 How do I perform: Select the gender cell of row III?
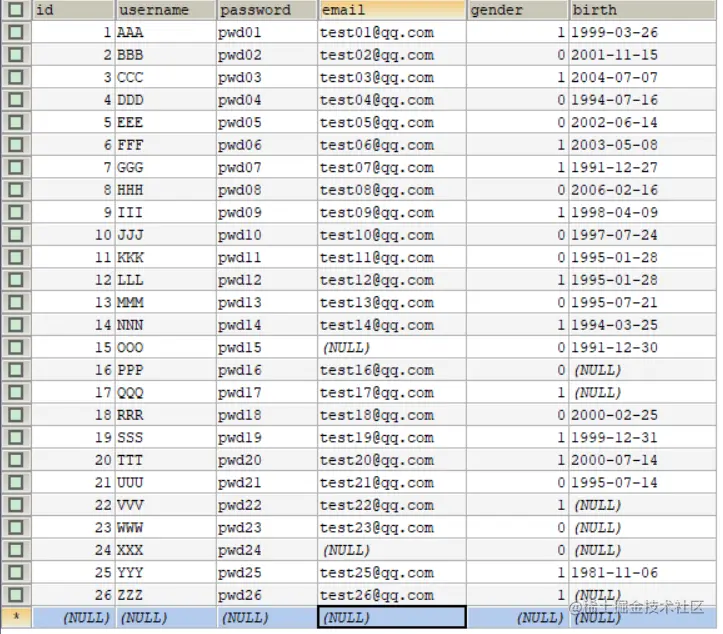517,213
